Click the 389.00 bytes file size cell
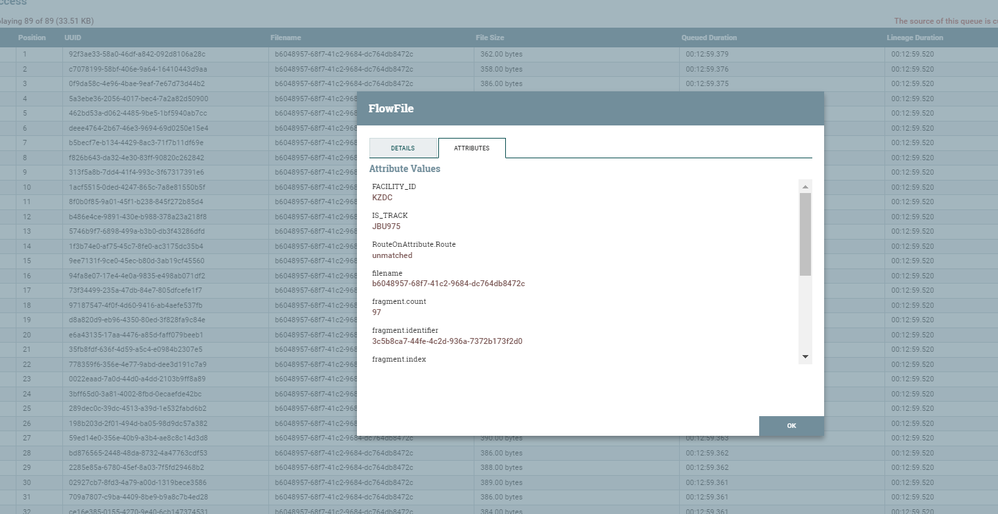The height and width of the screenshot is (514, 998). pos(502,482)
